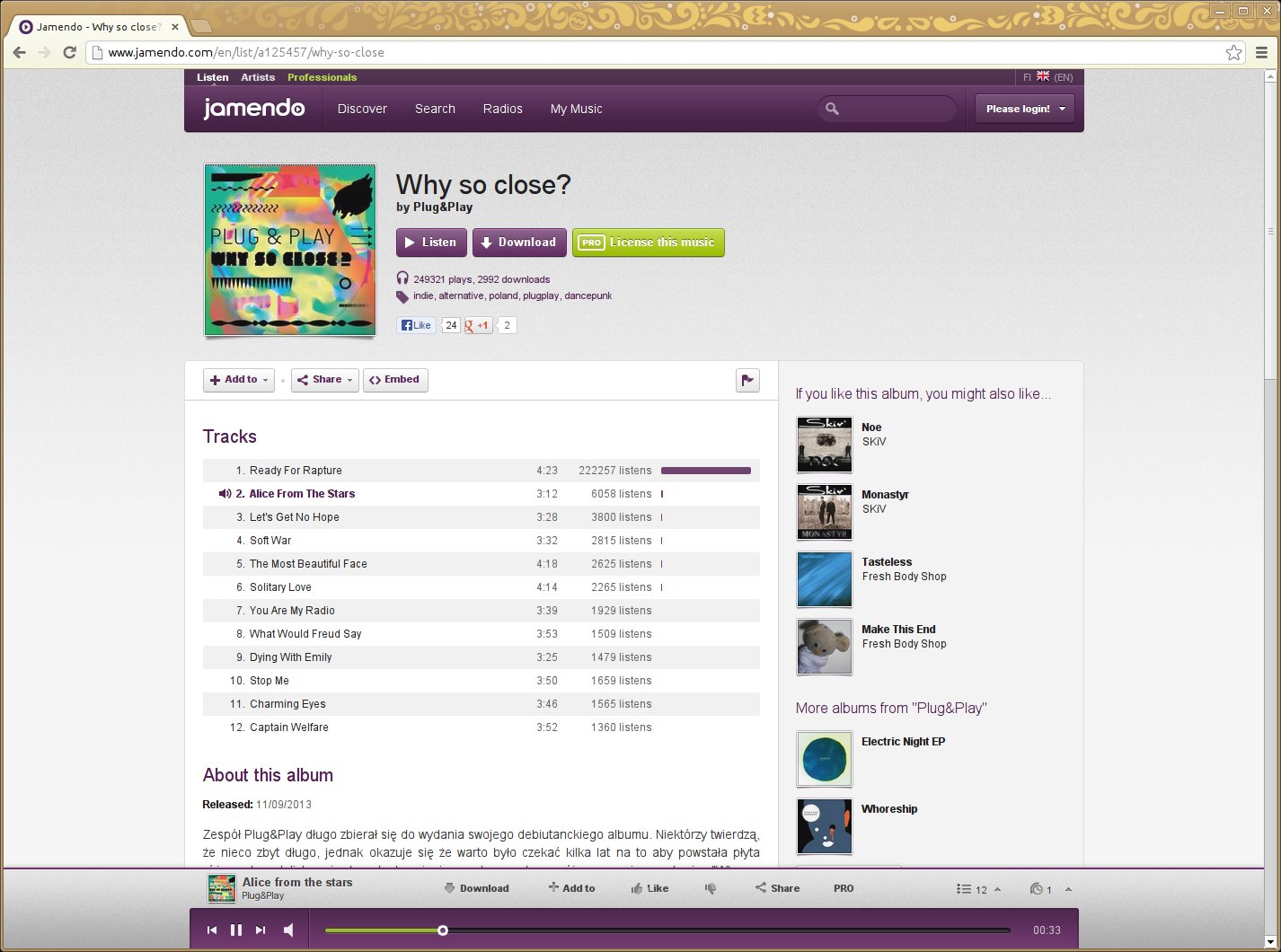
Task: Report the album with the flag icon
Action: click(747, 381)
